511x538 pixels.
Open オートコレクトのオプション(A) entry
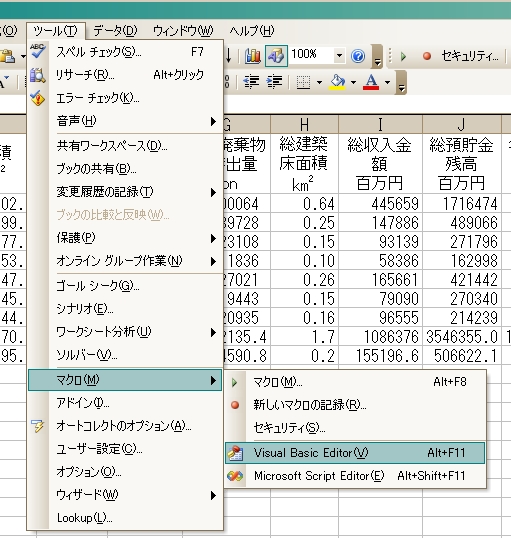tap(125, 426)
